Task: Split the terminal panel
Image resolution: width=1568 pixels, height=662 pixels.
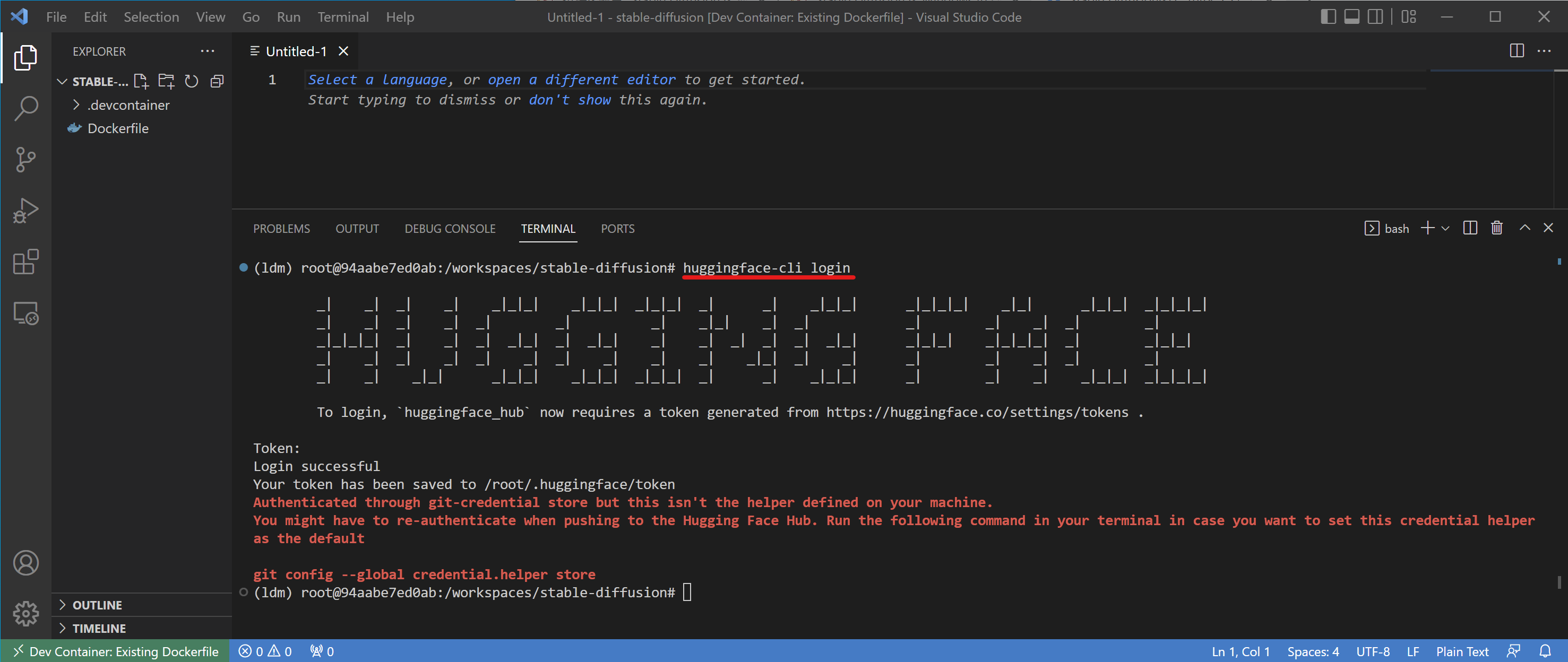Action: coord(1470,228)
